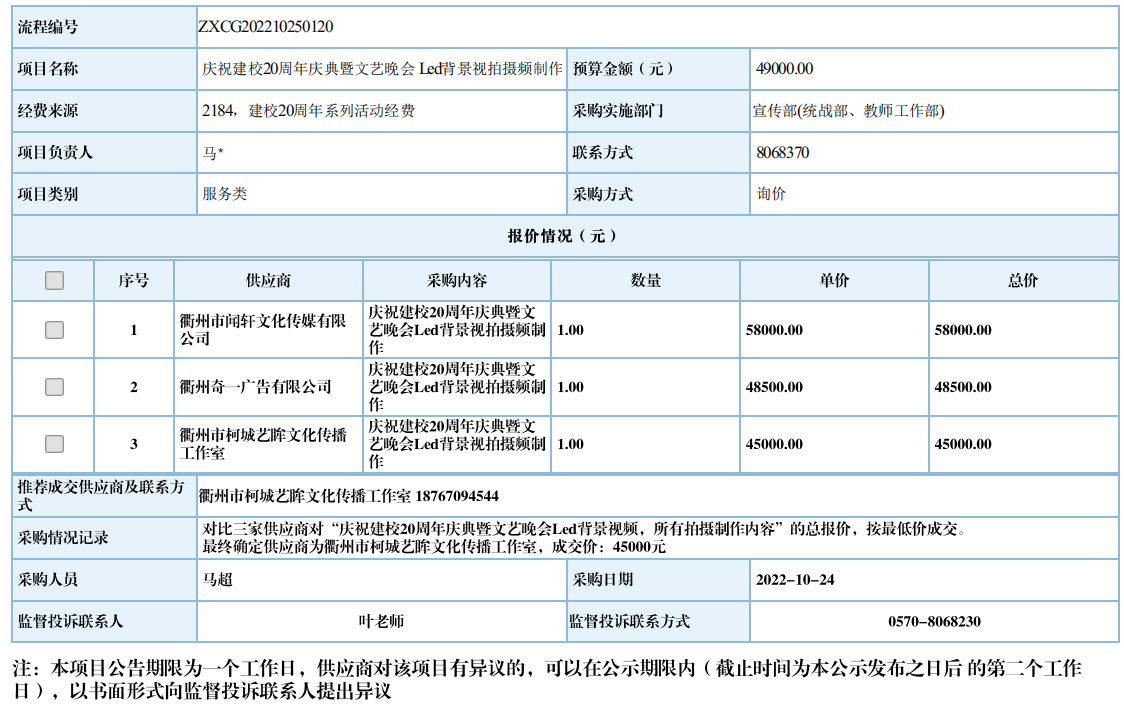The height and width of the screenshot is (710, 1124).
Task: Click the budget amount 49000.00
Action: (785, 69)
